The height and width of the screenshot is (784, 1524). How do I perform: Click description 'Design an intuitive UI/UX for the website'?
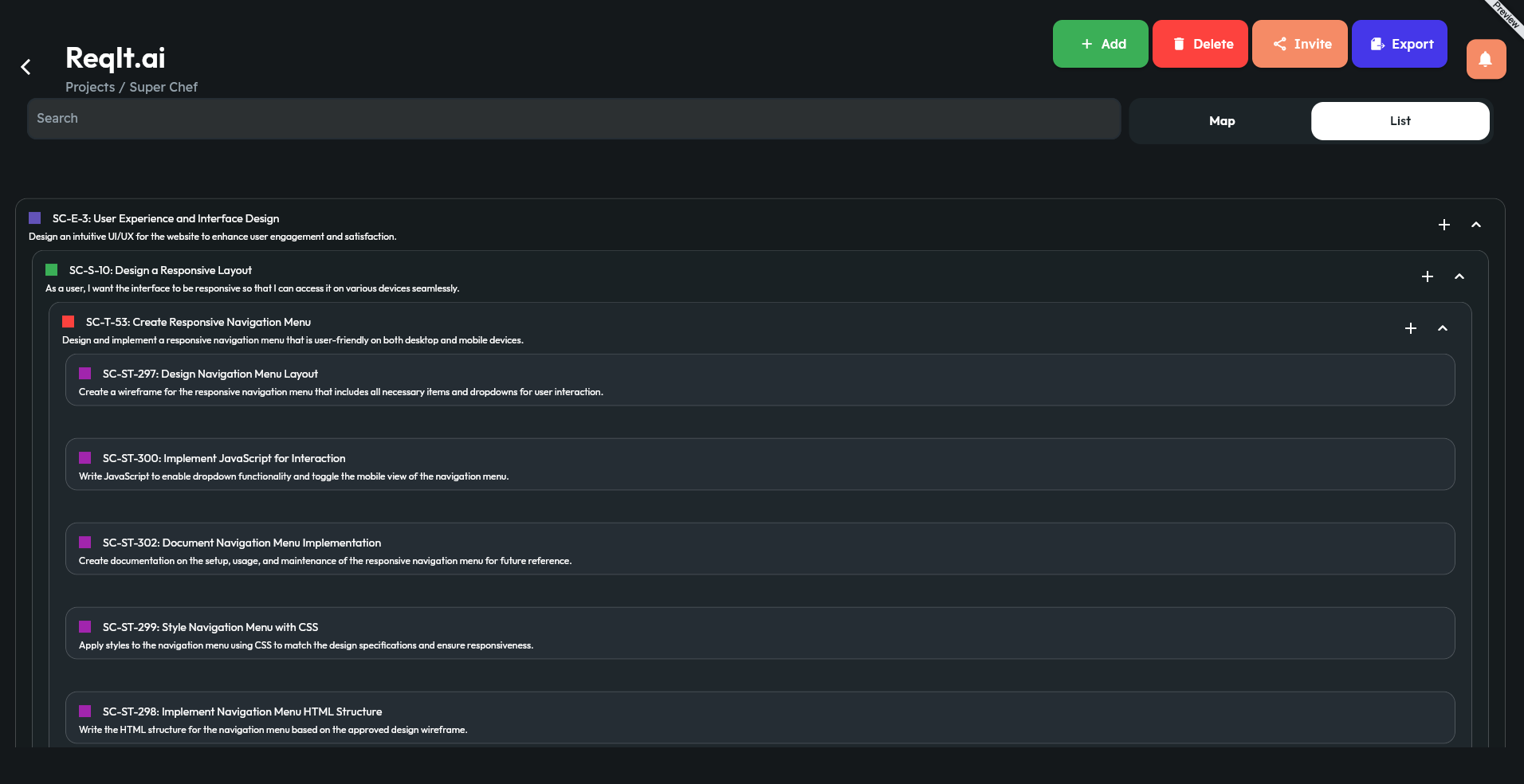click(x=213, y=237)
